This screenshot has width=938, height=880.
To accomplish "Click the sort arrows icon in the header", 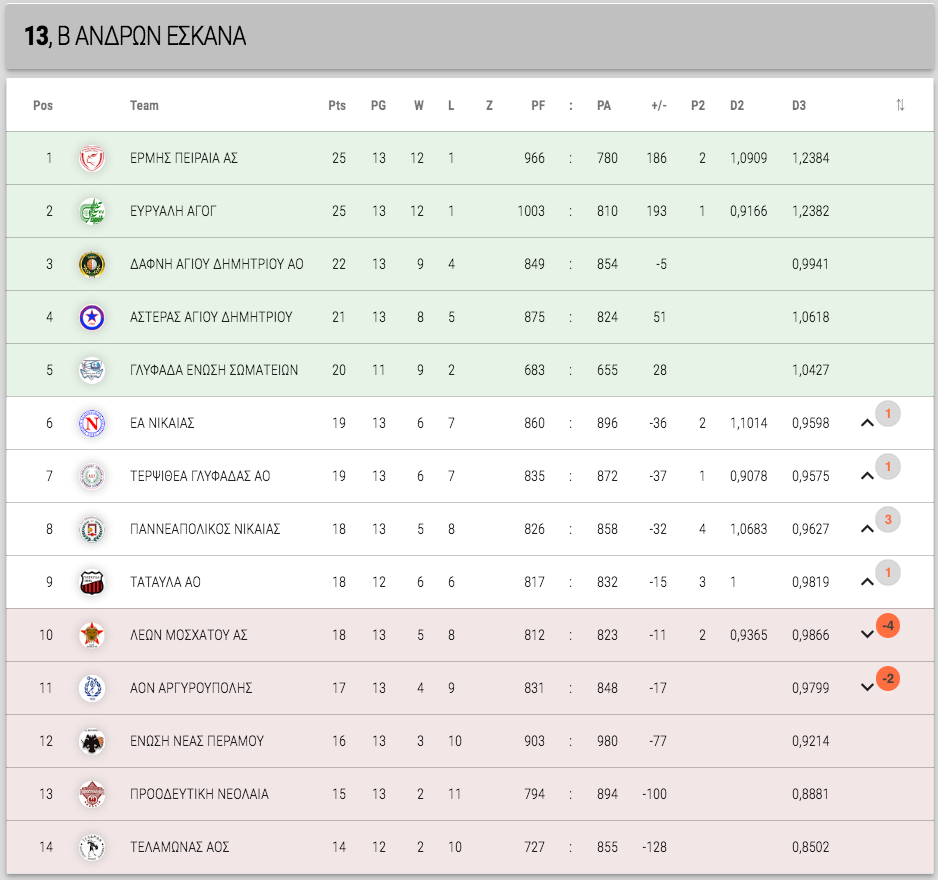I will [900, 105].
